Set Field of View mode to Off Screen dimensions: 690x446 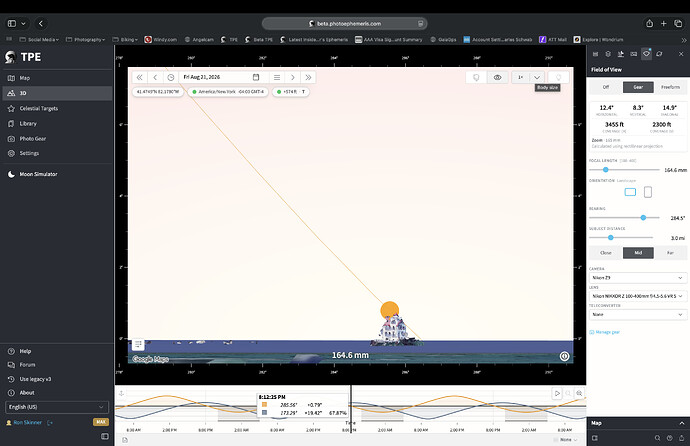(606, 87)
